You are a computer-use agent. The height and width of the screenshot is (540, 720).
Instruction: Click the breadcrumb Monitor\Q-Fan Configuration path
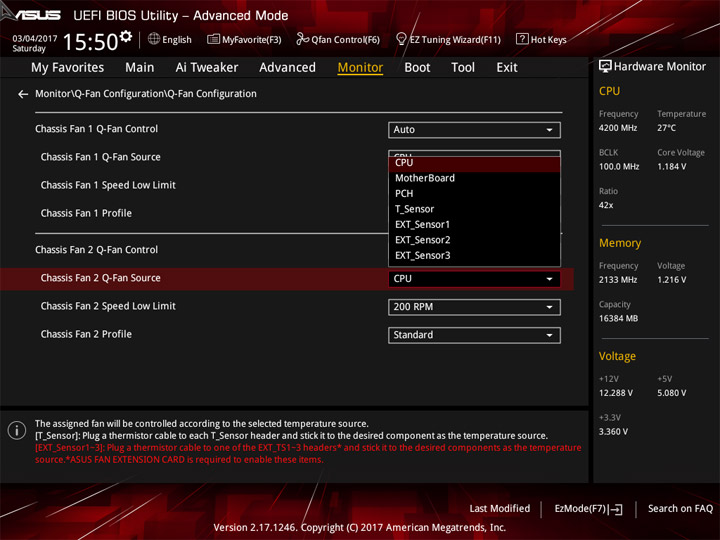click(x=146, y=94)
